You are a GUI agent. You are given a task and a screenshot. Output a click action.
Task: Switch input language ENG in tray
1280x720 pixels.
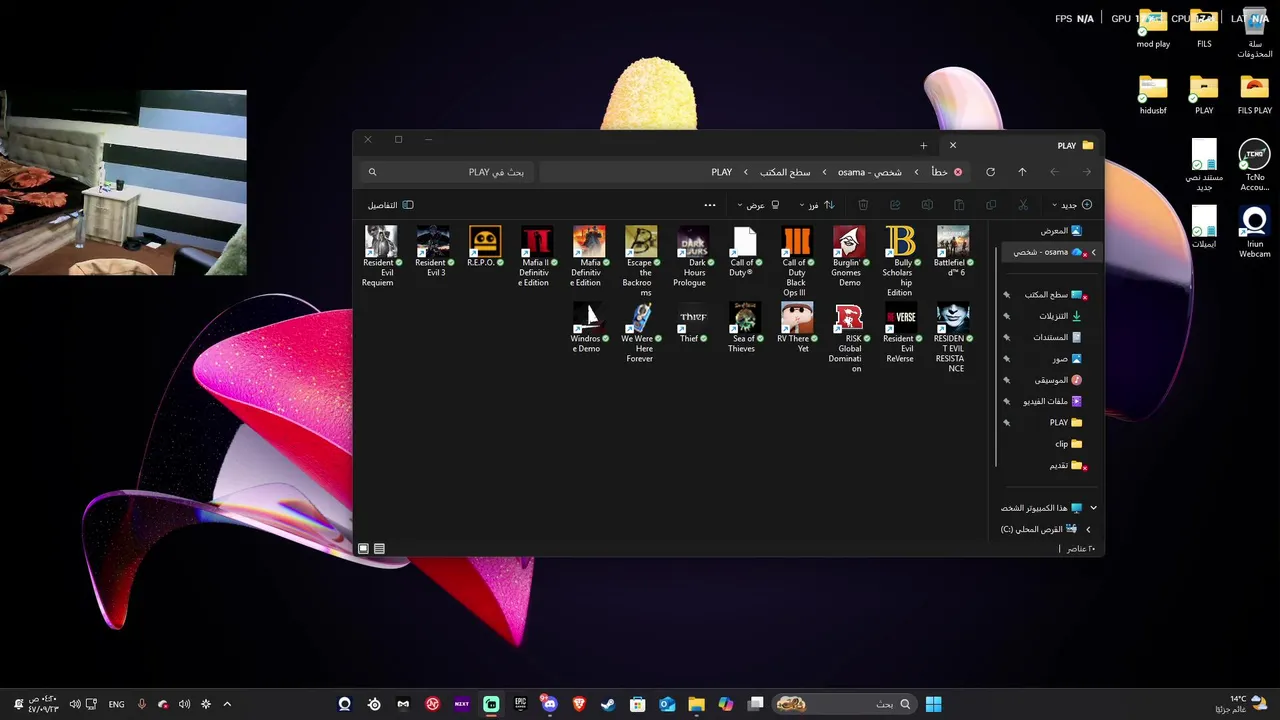116,704
